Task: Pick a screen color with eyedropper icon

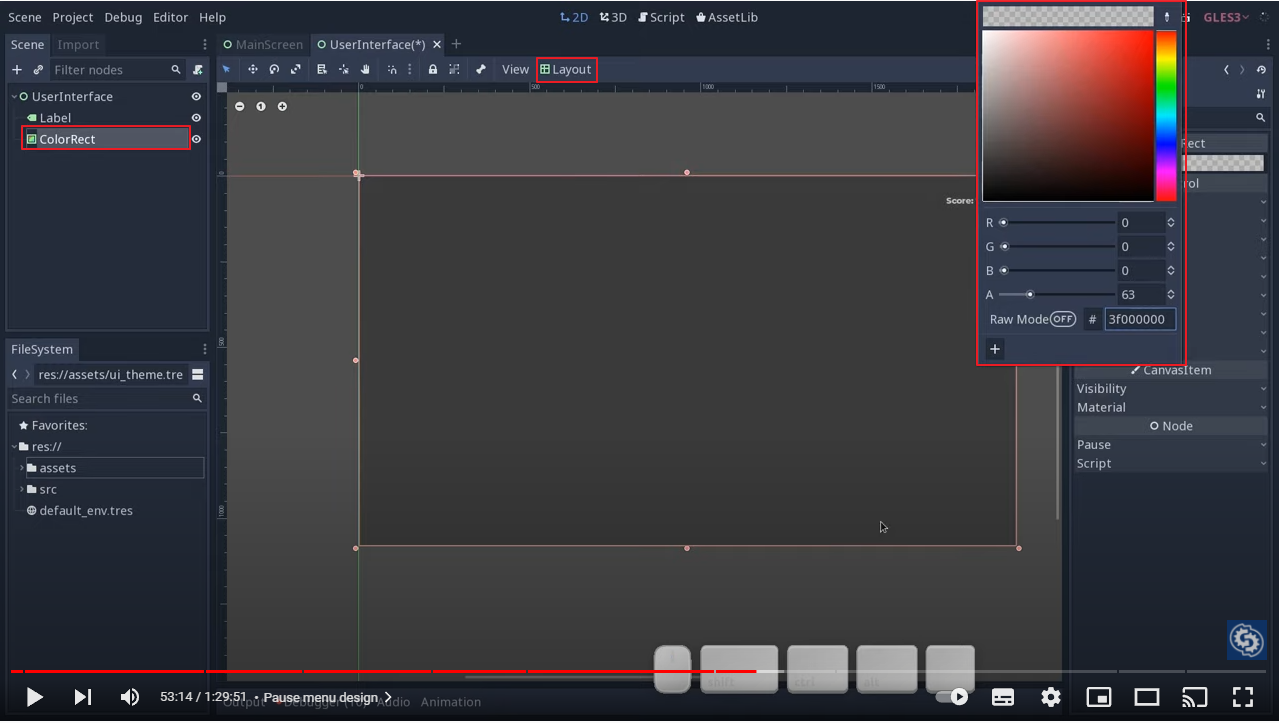Action: [1166, 16]
